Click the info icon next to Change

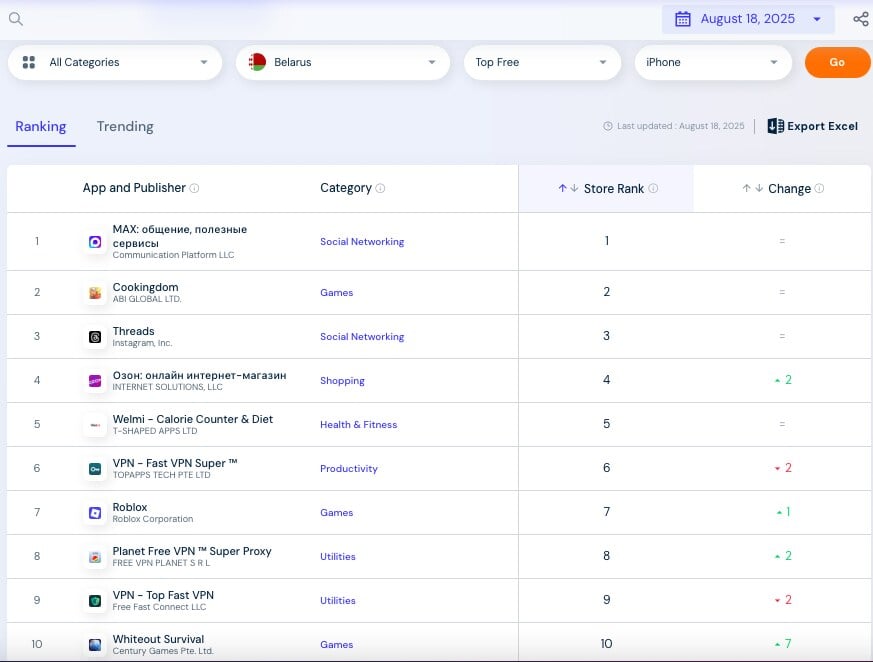819,188
